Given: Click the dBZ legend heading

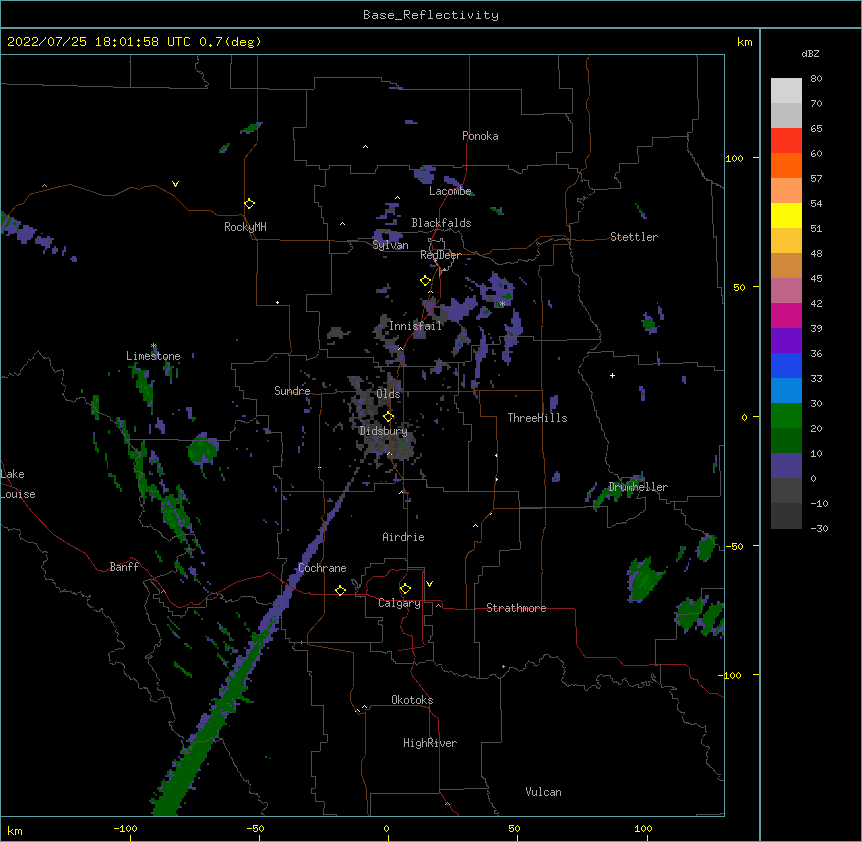Looking at the screenshot, I should [x=810, y=53].
